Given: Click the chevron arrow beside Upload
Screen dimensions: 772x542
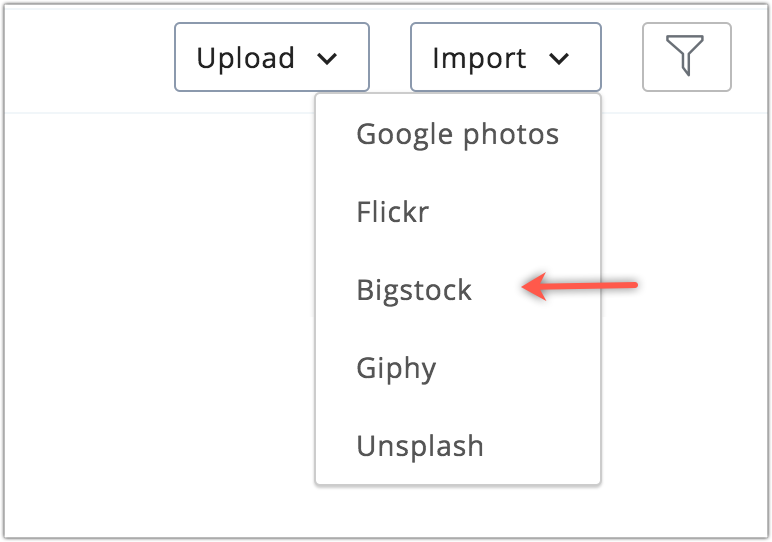Looking at the screenshot, I should [x=327, y=59].
